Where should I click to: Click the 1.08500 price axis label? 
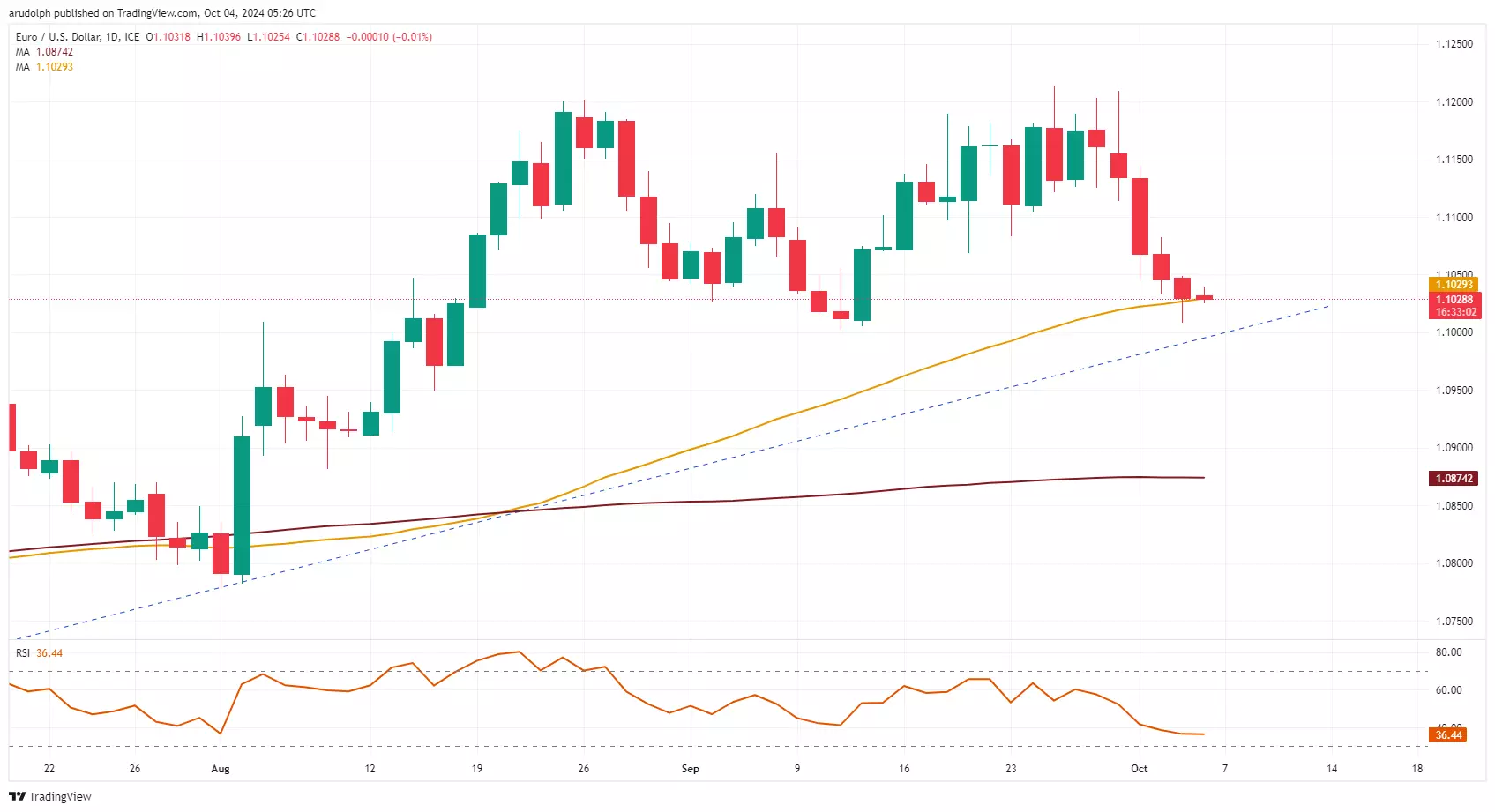click(x=1454, y=506)
